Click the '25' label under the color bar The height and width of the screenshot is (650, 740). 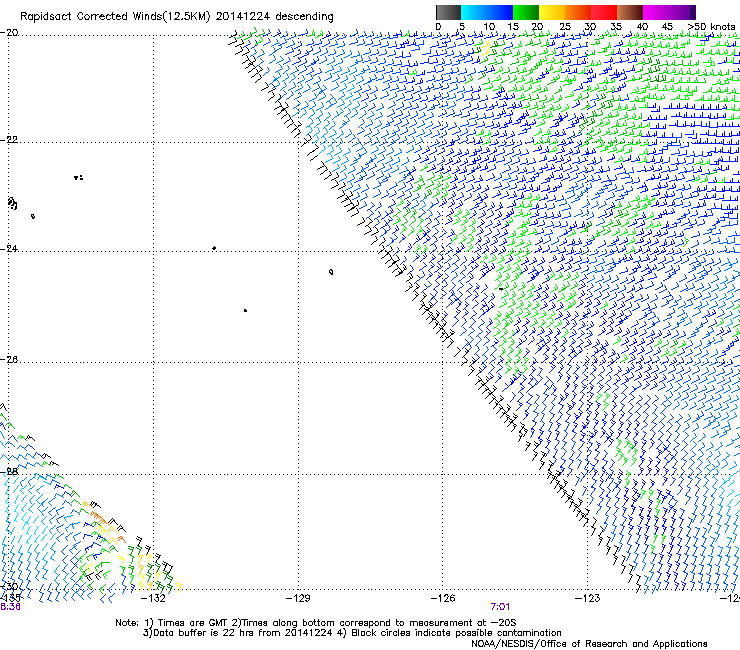point(565,27)
